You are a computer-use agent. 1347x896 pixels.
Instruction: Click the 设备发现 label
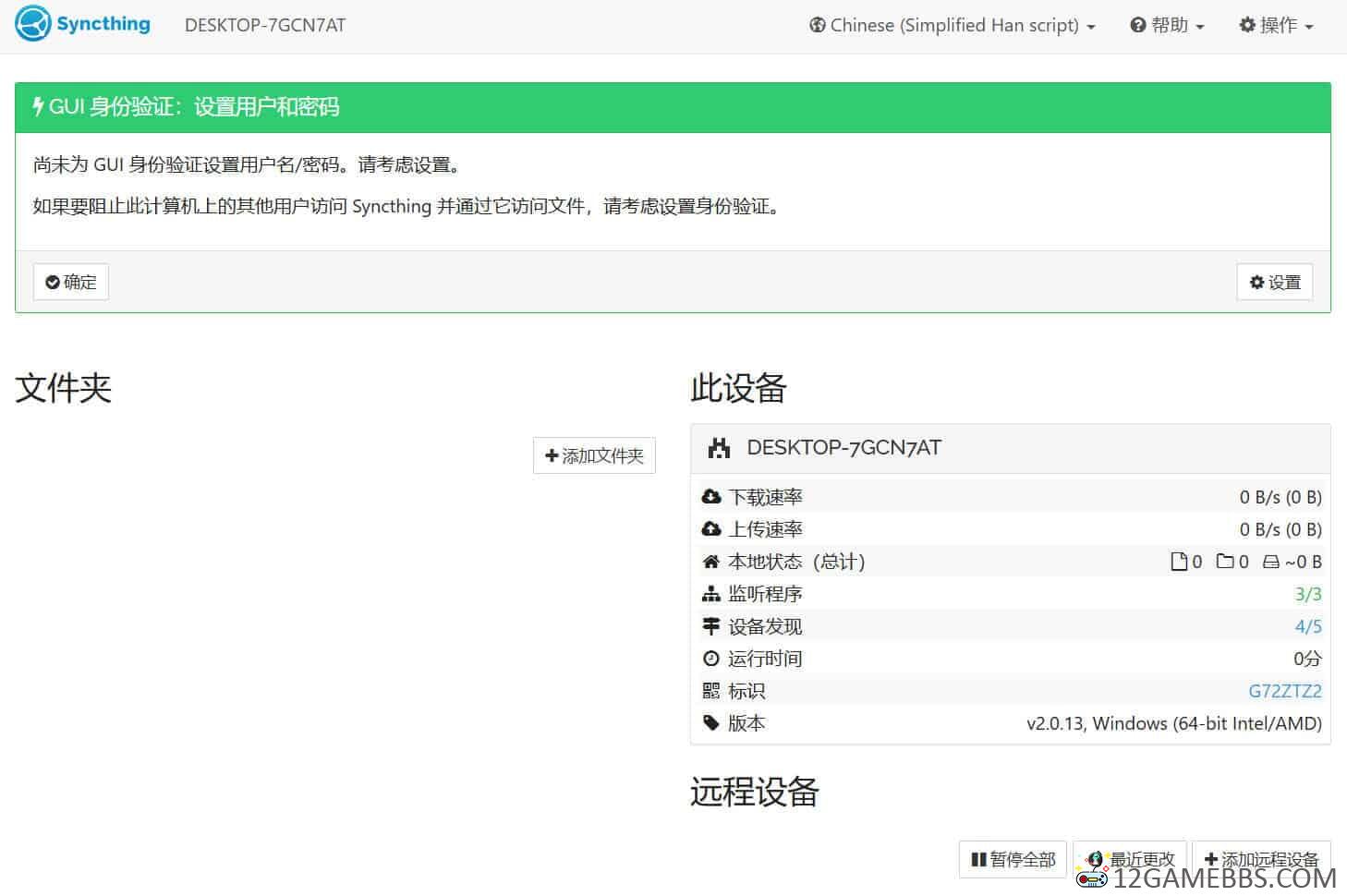tap(765, 626)
